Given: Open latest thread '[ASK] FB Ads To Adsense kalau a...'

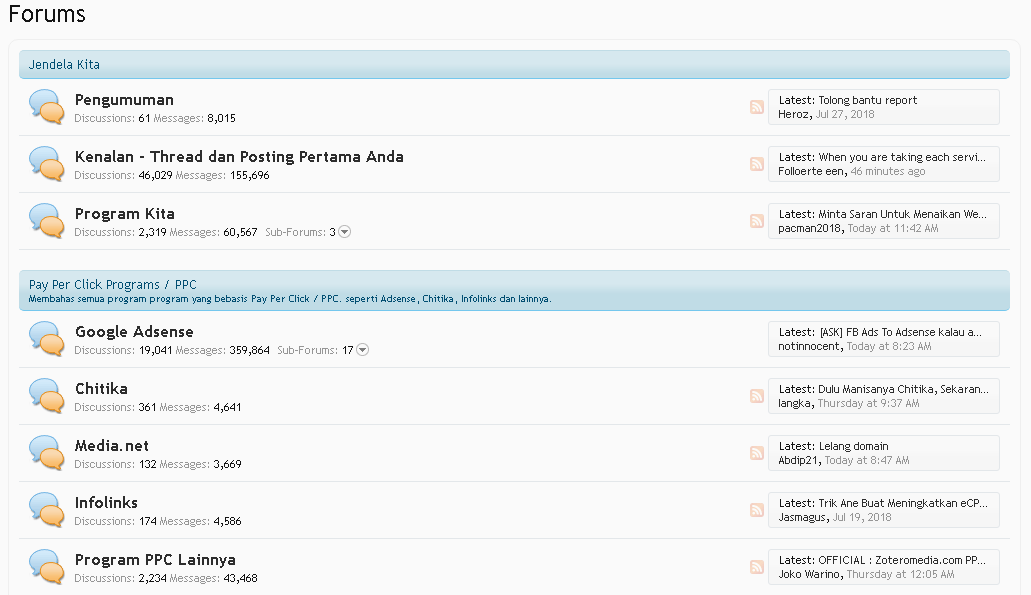Looking at the screenshot, I should 901,333.
